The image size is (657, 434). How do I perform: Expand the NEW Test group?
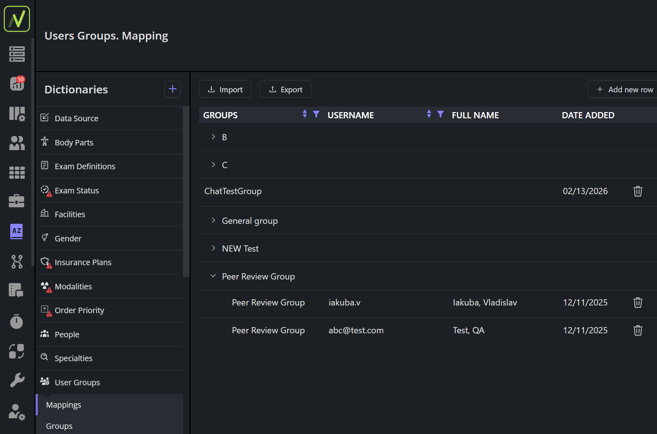tap(213, 248)
